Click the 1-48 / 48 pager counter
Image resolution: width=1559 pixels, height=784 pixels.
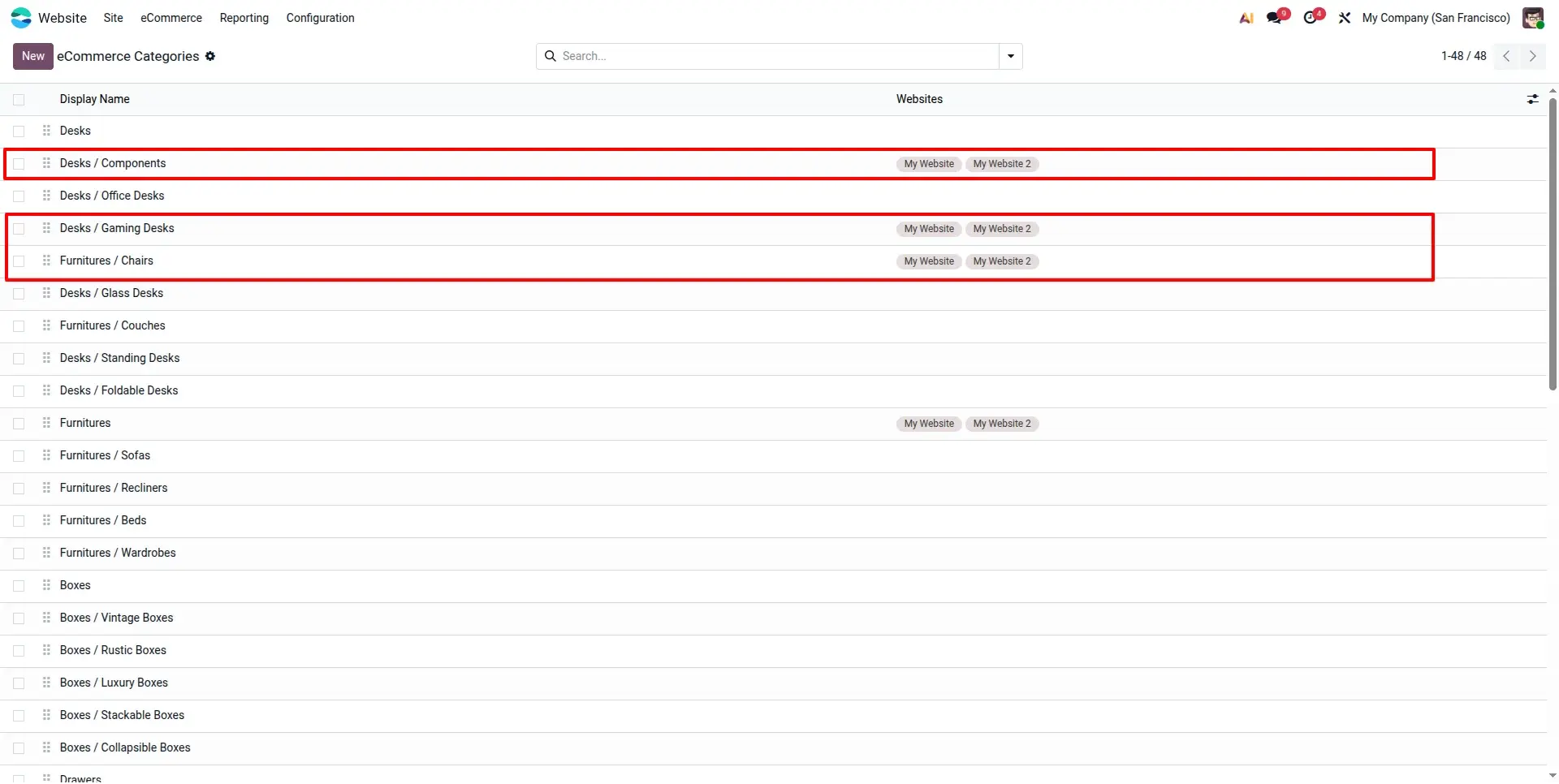(1463, 56)
